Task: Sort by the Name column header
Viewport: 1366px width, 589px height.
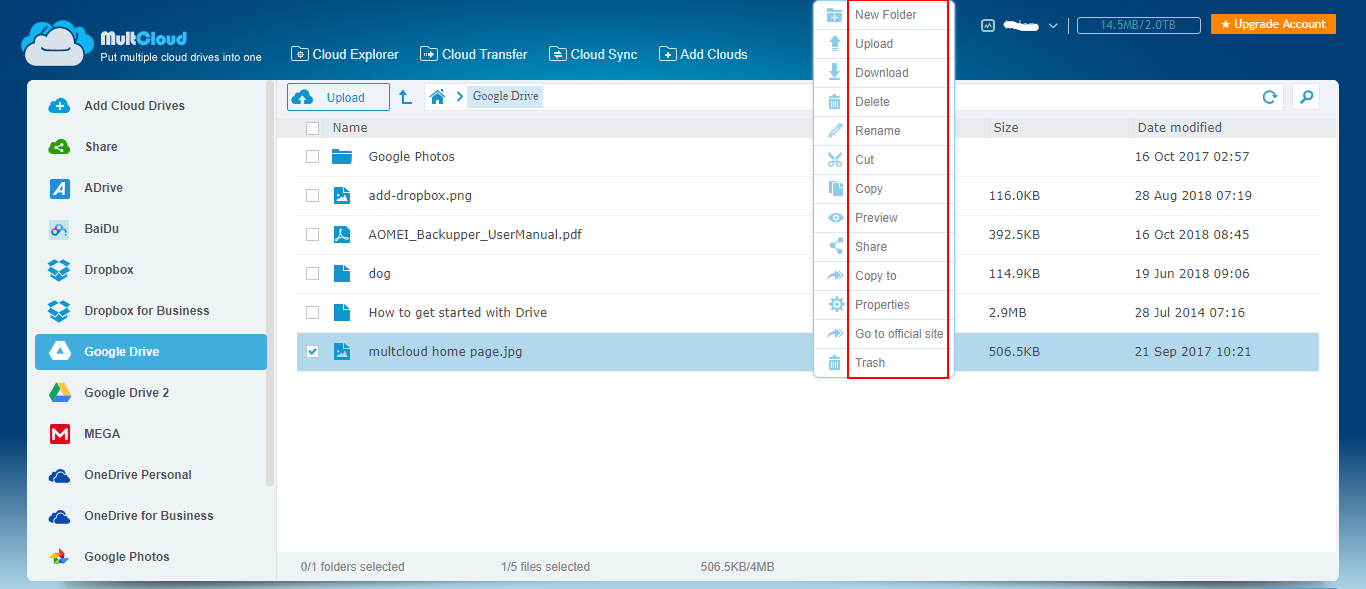Action: pos(350,128)
